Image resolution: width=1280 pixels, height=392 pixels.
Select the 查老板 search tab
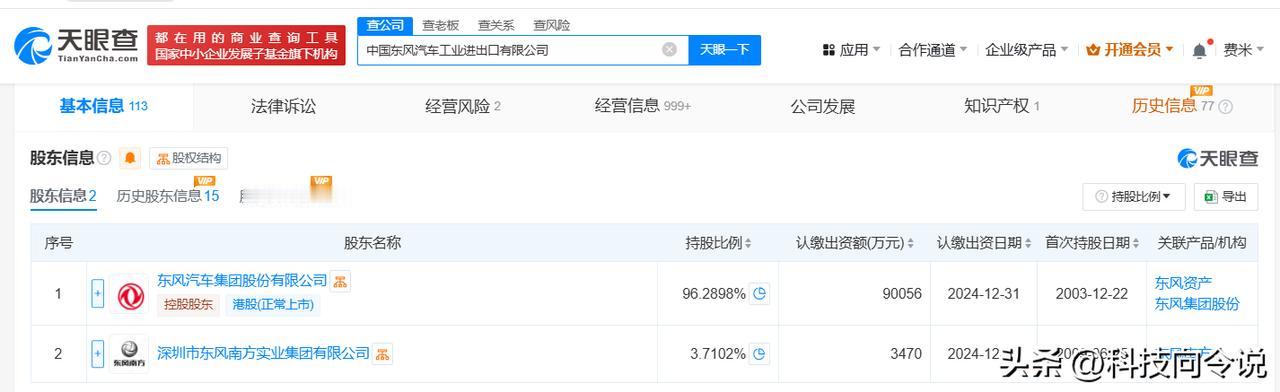(x=441, y=25)
